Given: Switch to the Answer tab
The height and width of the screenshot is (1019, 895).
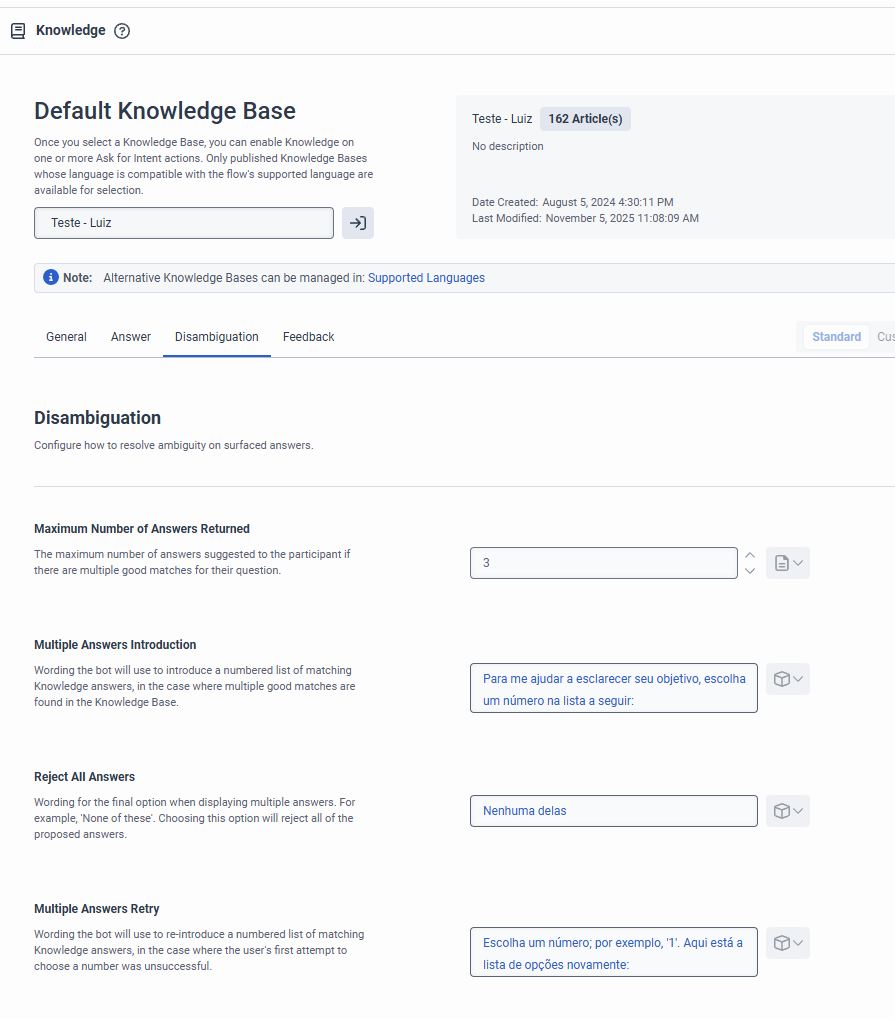Looking at the screenshot, I should click(x=131, y=337).
